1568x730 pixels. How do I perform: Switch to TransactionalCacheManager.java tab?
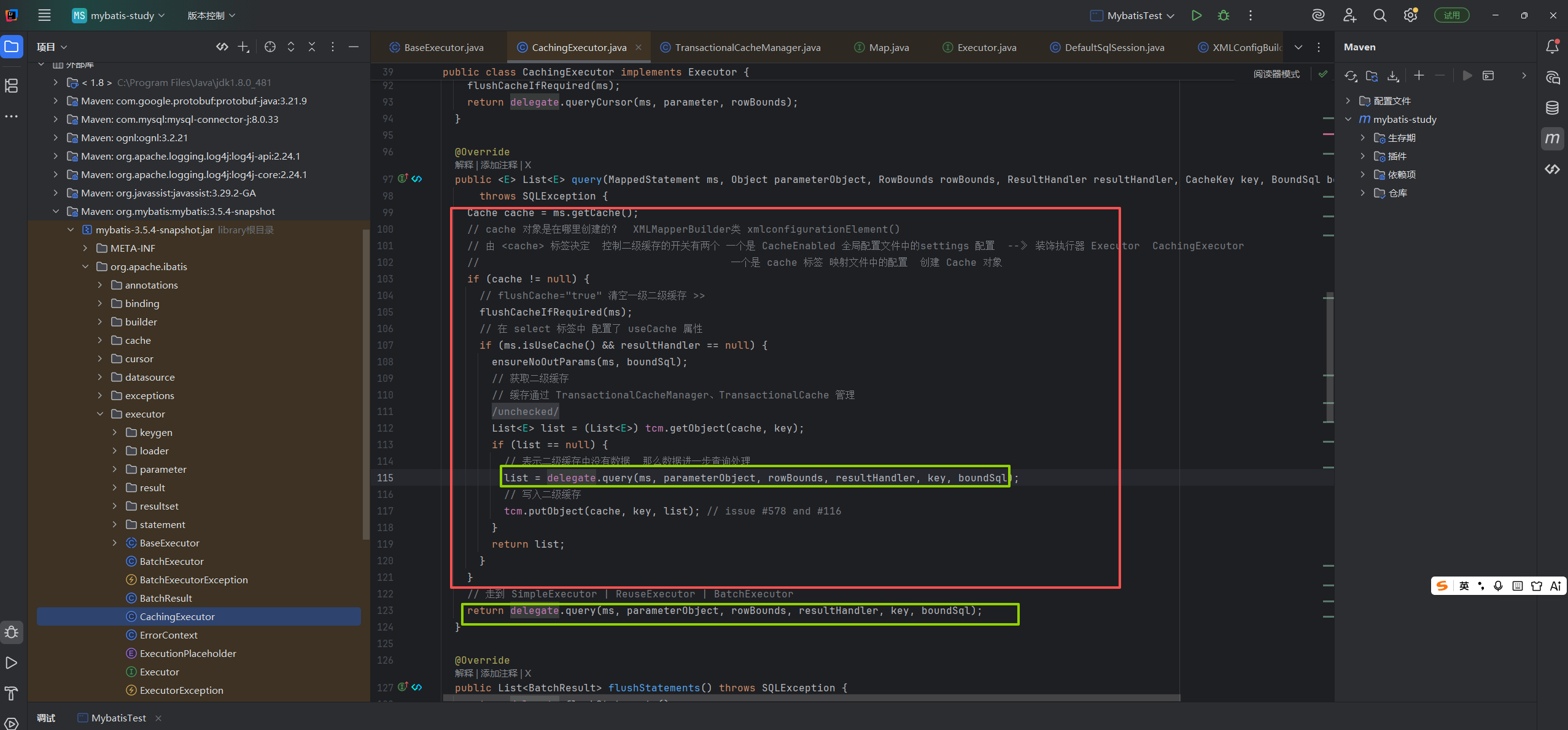pos(741,47)
